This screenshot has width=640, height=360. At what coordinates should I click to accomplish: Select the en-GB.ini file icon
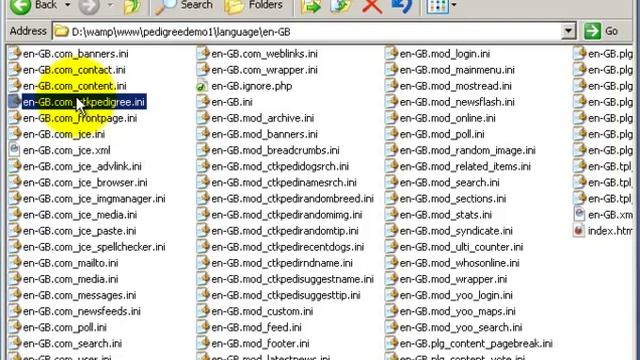(x=202, y=102)
